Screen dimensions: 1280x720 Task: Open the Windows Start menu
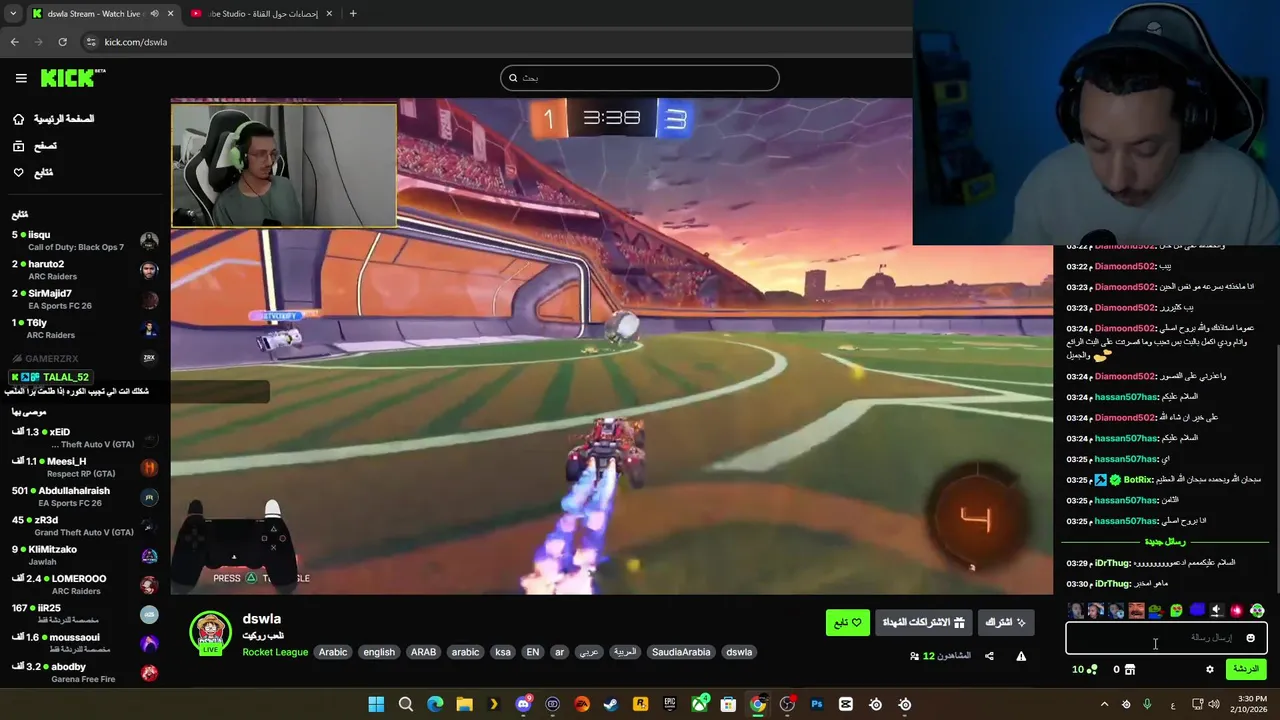(x=376, y=705)
